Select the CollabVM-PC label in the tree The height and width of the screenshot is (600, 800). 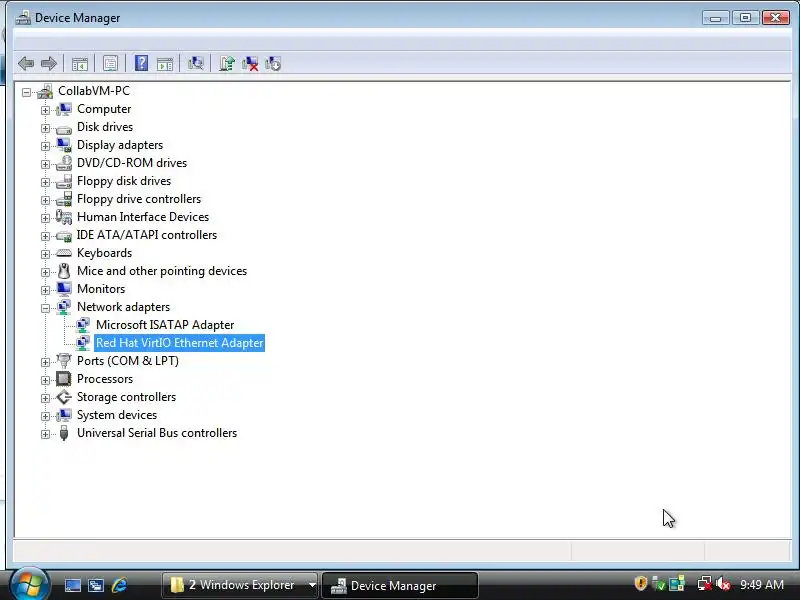point(94,91)
